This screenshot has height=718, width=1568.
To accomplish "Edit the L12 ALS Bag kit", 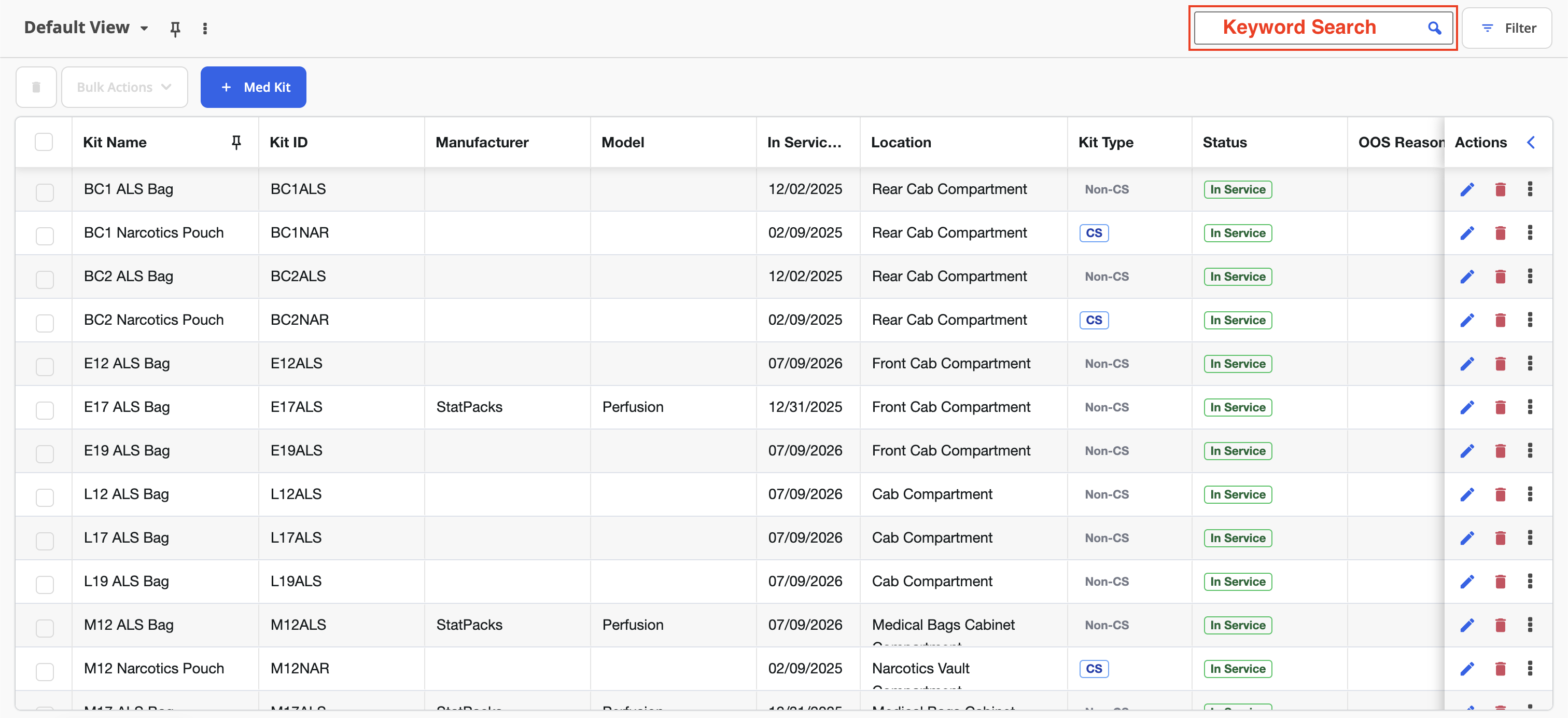I will click(1467, 494).
